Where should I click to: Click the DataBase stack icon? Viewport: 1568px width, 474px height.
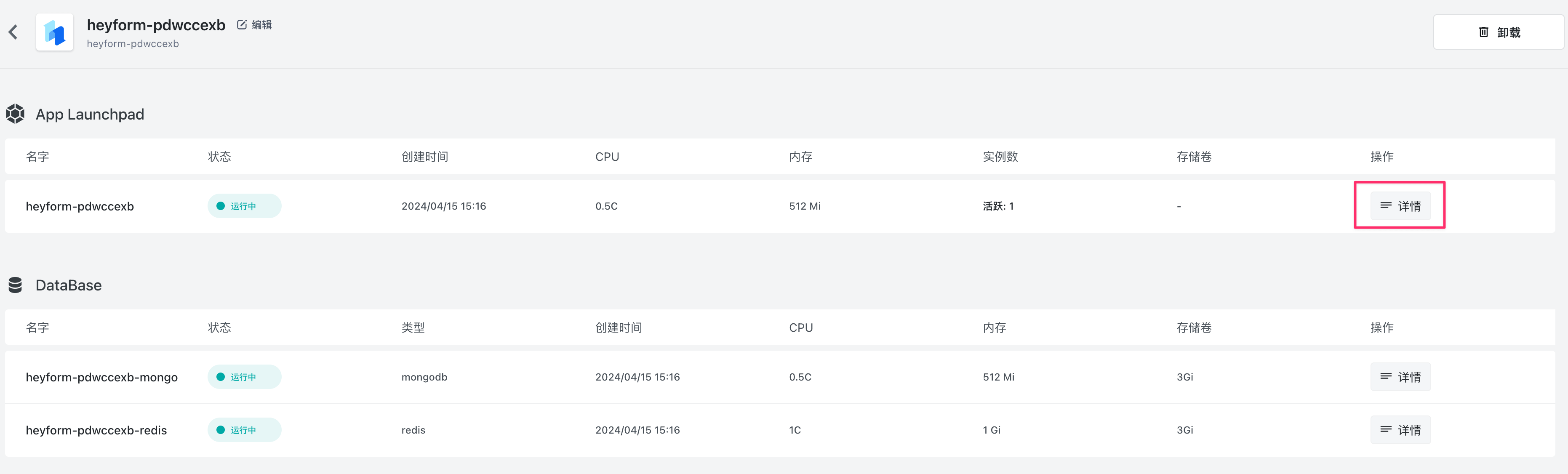point(15,285)
